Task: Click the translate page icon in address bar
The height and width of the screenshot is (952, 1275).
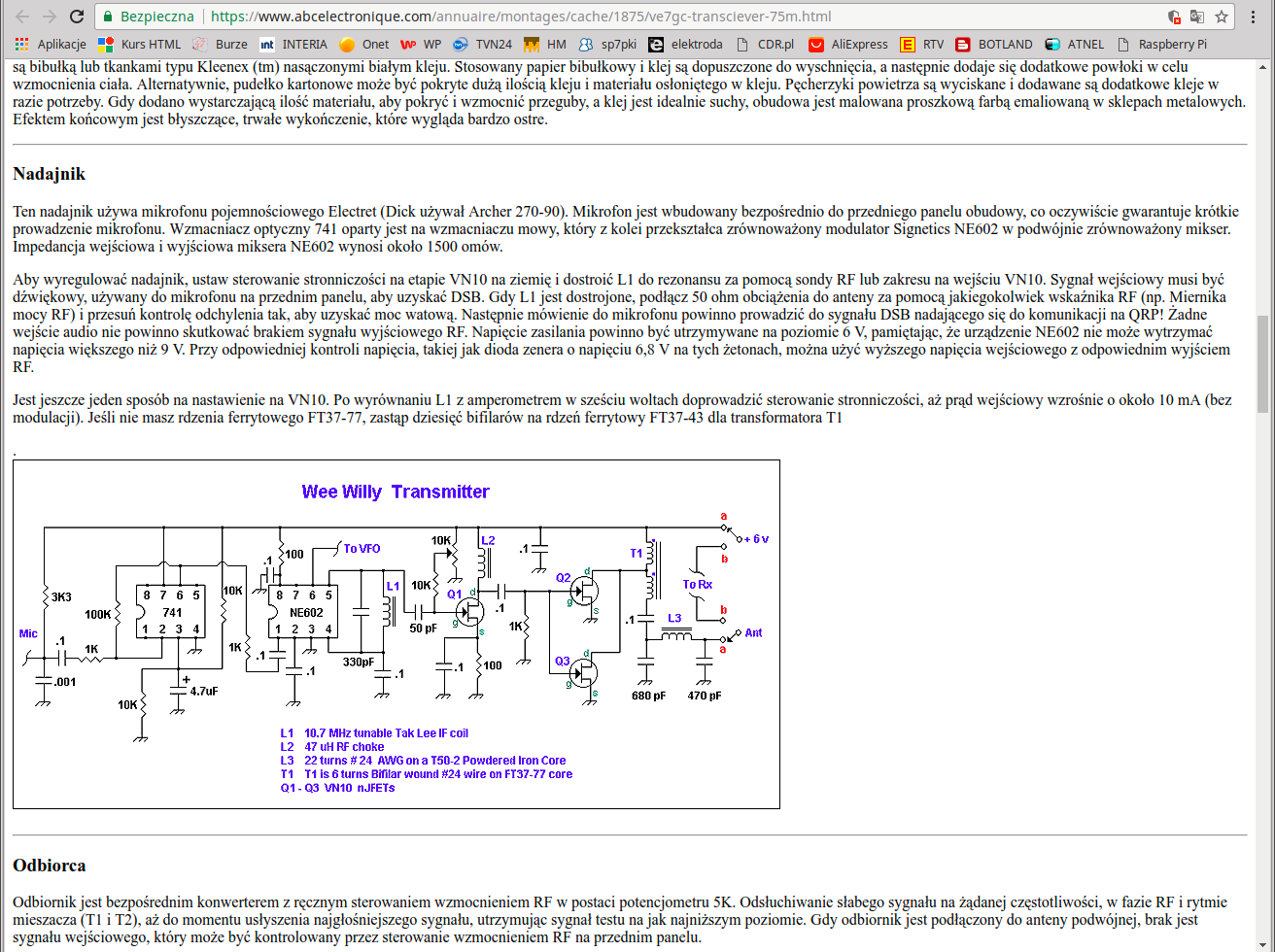Action: [x=1197, y=17]
